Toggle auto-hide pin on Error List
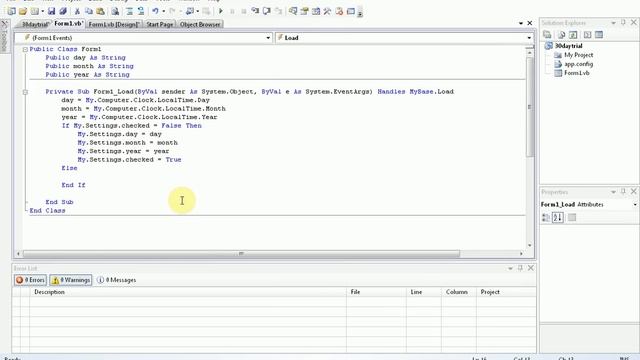Viewport: 640px width, 360px height. pyautogui.click(x=520, y=268)
